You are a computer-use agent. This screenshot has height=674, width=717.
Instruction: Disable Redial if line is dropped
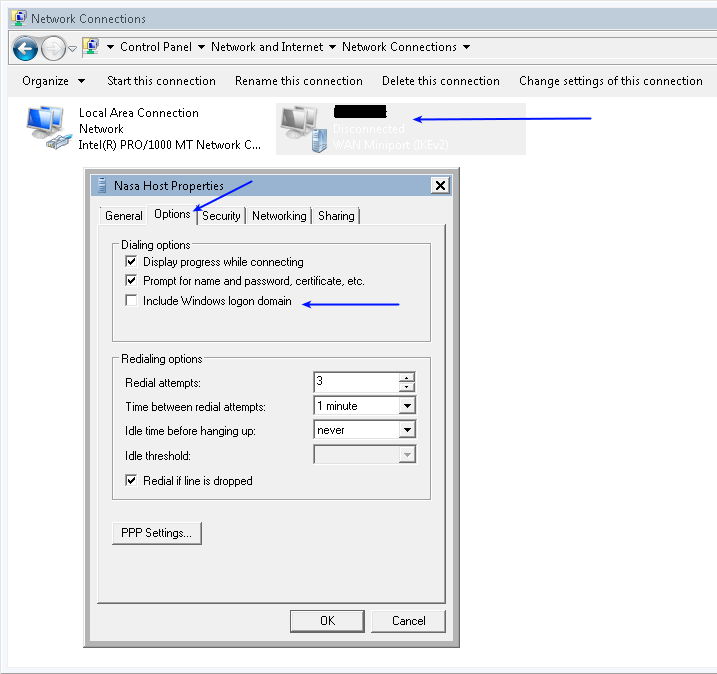click(x=131, y=481)
